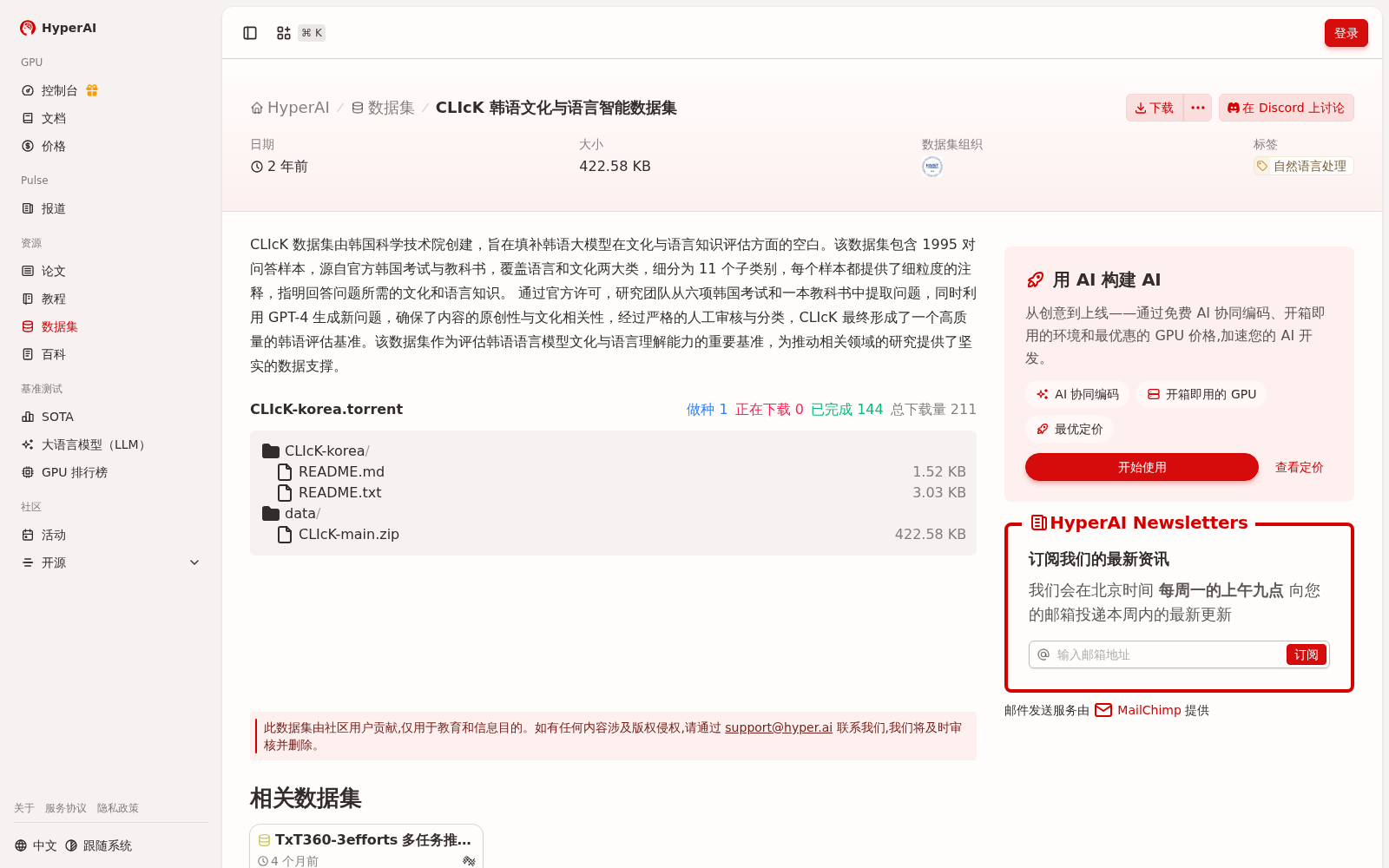
Task: Select 数据集 in the sidebar
Action: click(59, 326)
